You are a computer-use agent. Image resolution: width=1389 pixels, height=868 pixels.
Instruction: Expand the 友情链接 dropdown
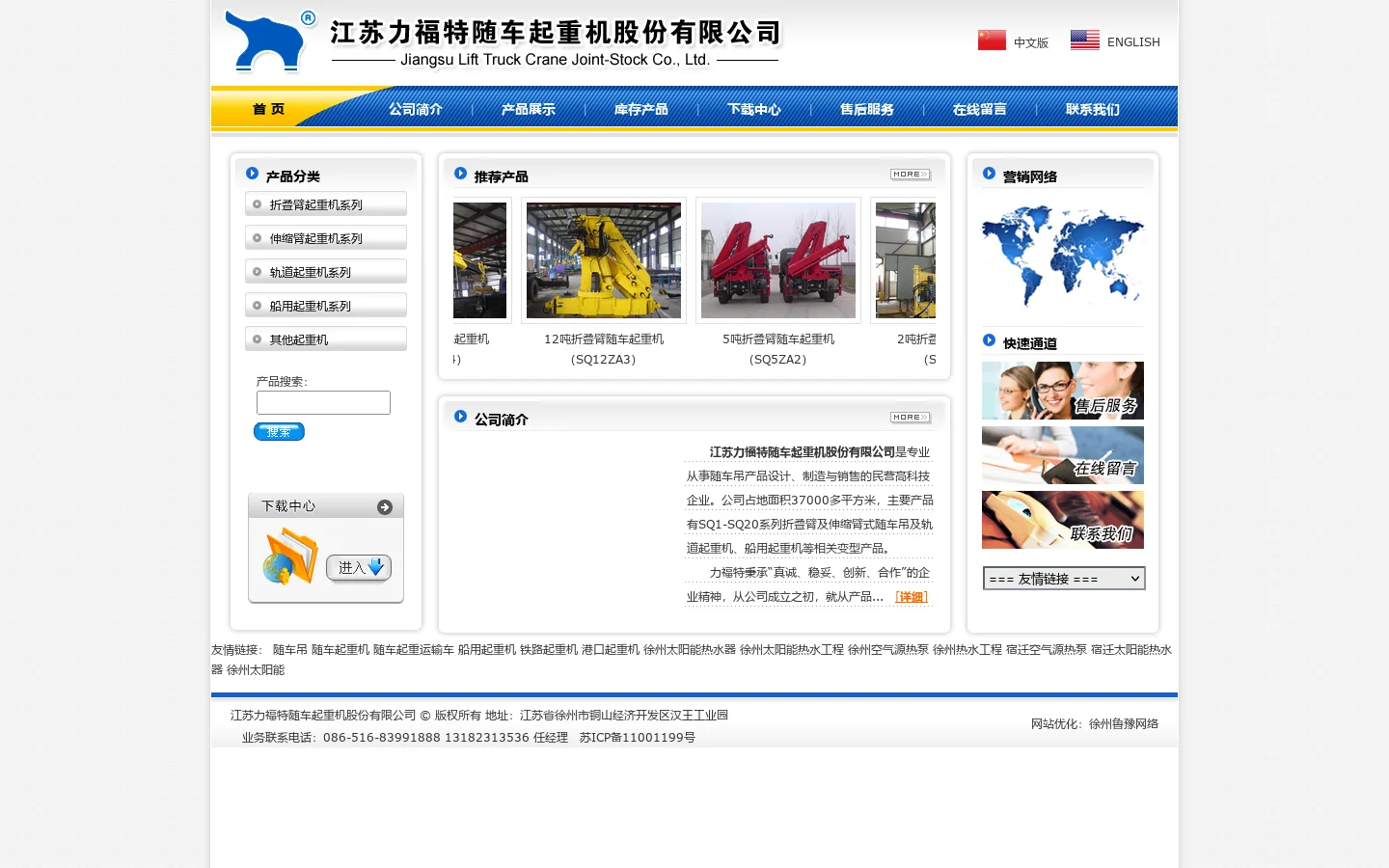tap(1064, 579)
